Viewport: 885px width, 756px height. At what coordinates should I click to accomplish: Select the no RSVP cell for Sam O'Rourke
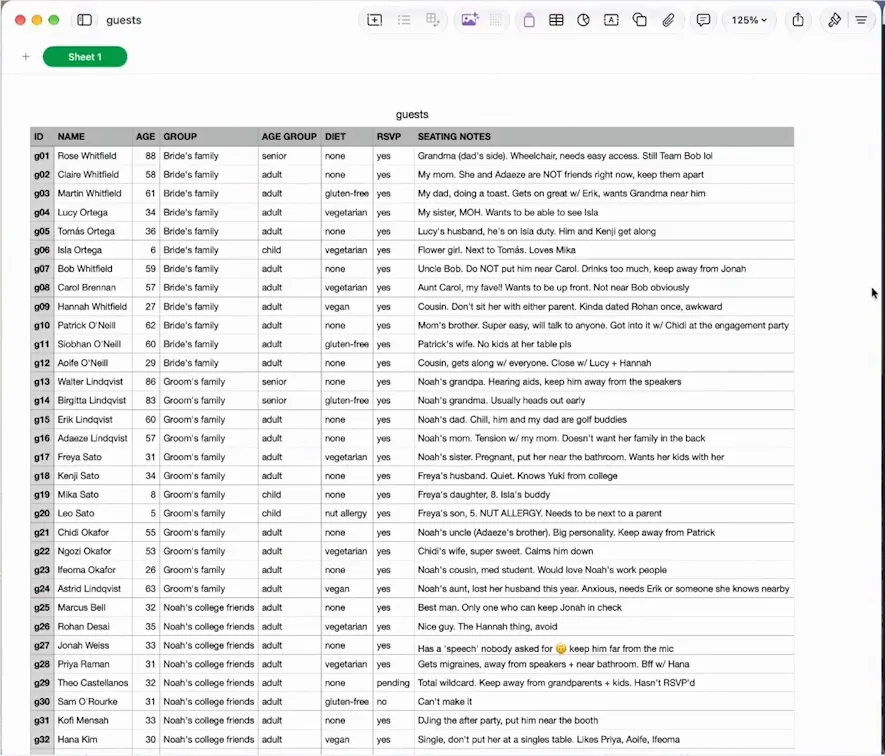pos(393,702)
